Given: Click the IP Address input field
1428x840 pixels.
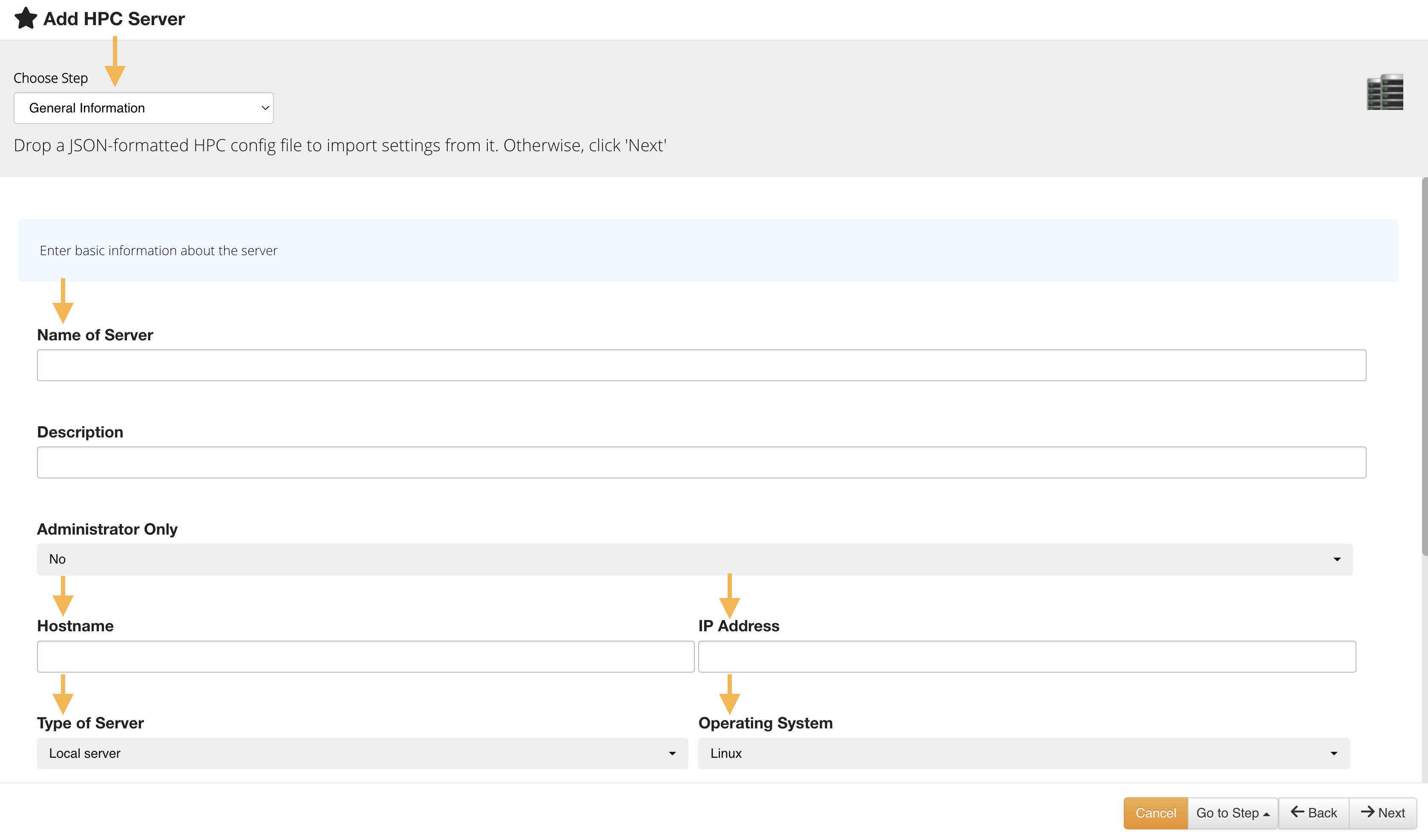Looking at the screenshot, I should pos(1027,656).
